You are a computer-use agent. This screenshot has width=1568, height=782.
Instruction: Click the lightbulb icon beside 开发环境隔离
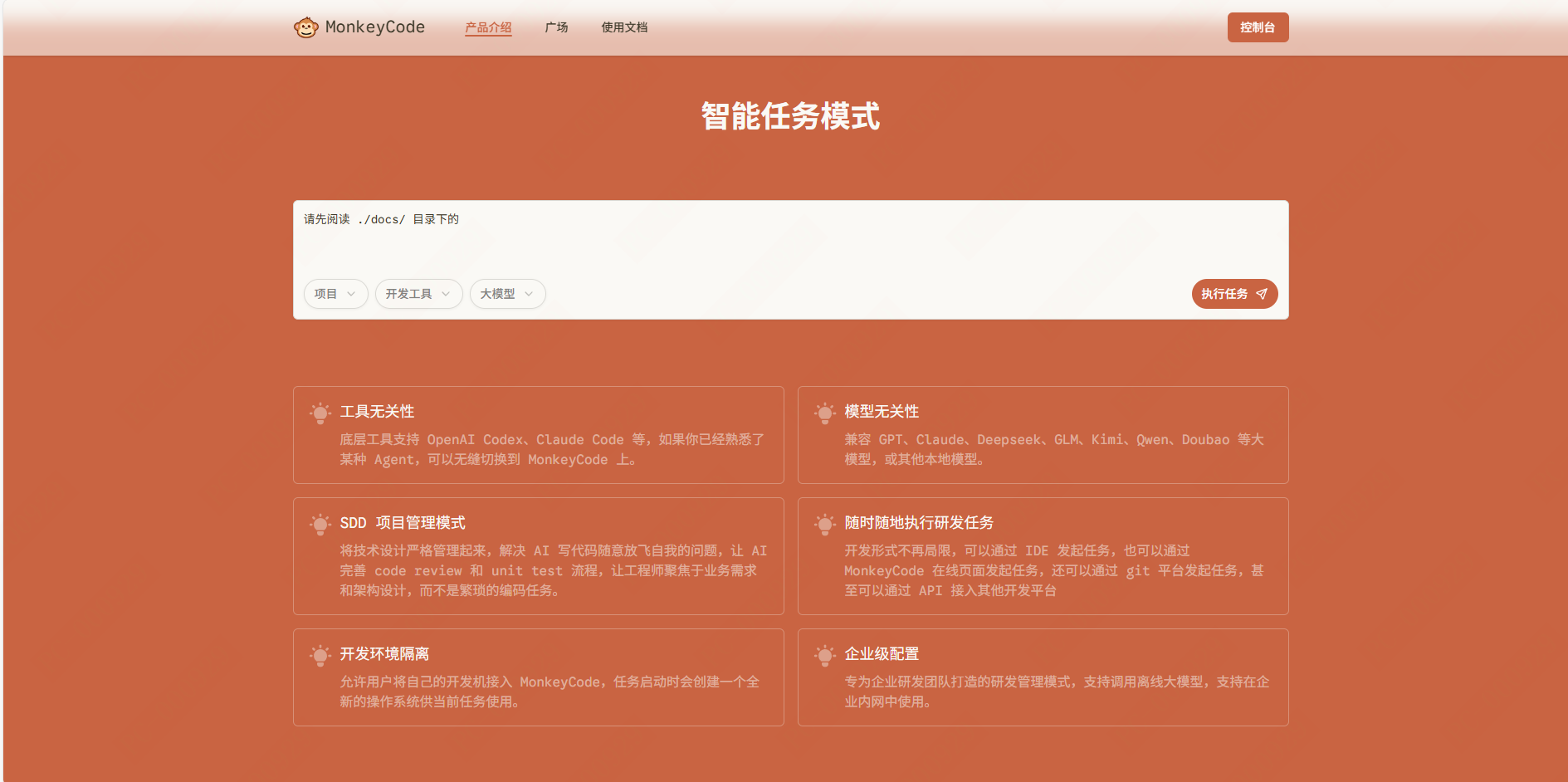[x=320, y=655]
